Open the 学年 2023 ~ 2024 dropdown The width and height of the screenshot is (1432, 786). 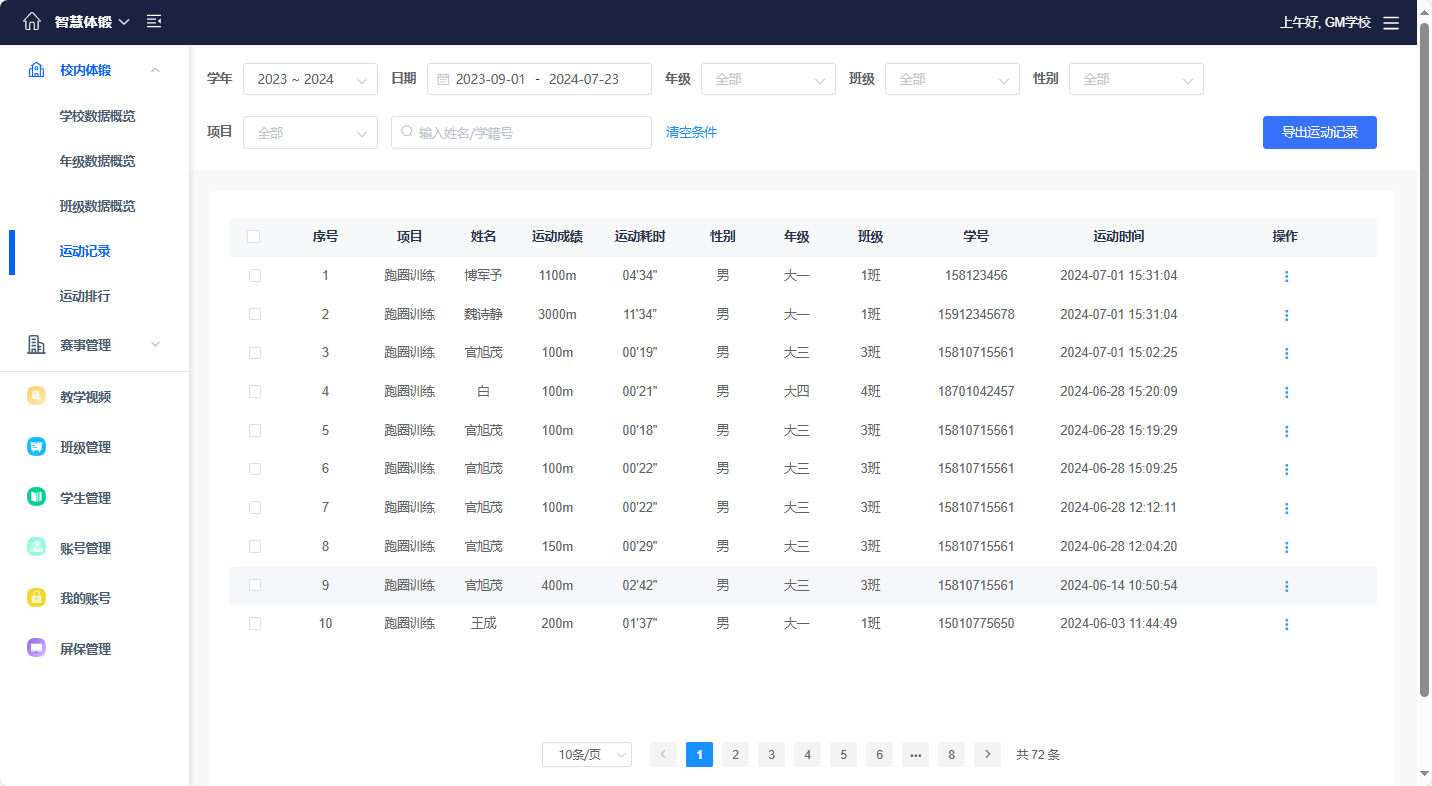(310, 79)
